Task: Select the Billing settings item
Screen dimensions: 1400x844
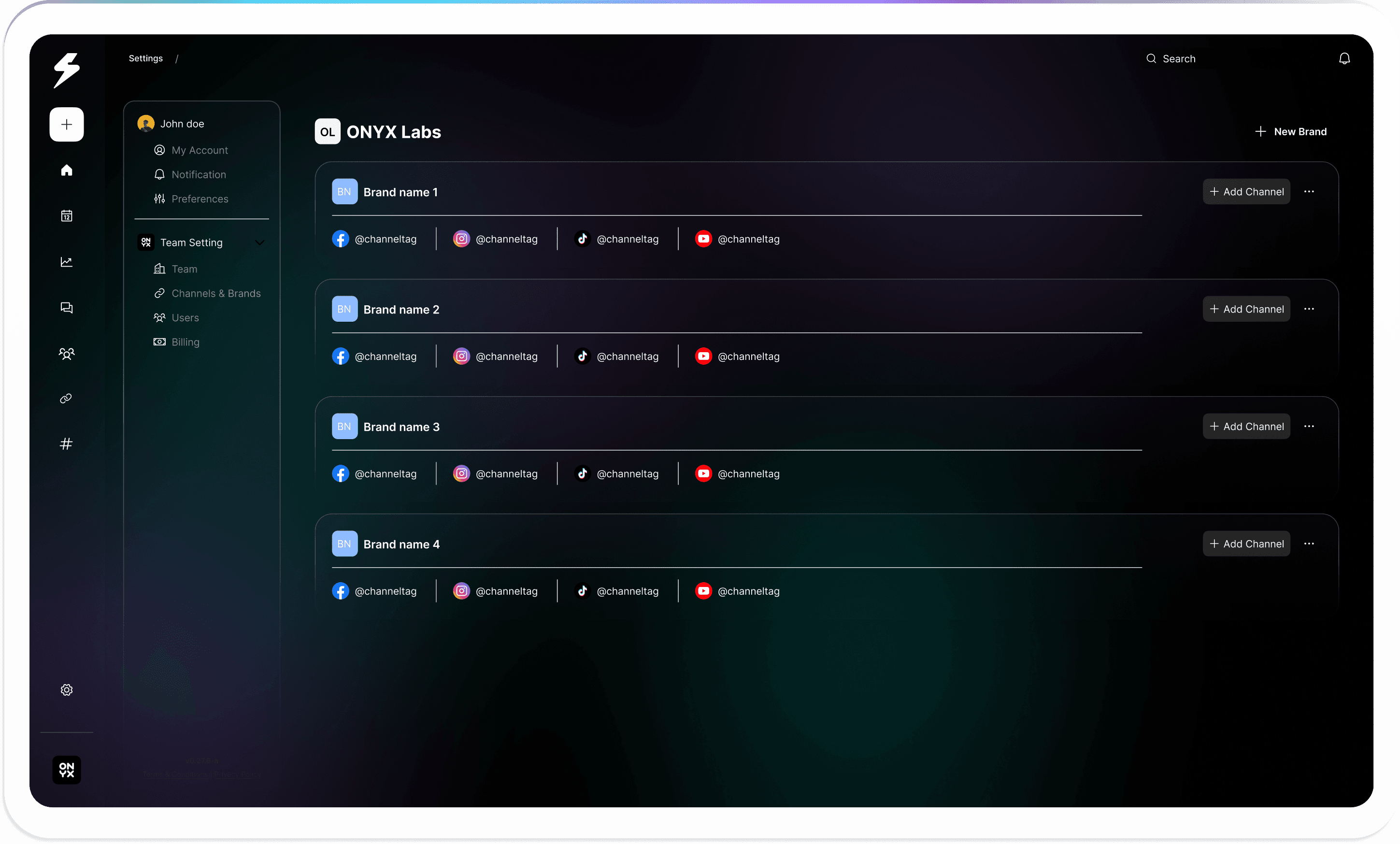Action: (185, 342)
